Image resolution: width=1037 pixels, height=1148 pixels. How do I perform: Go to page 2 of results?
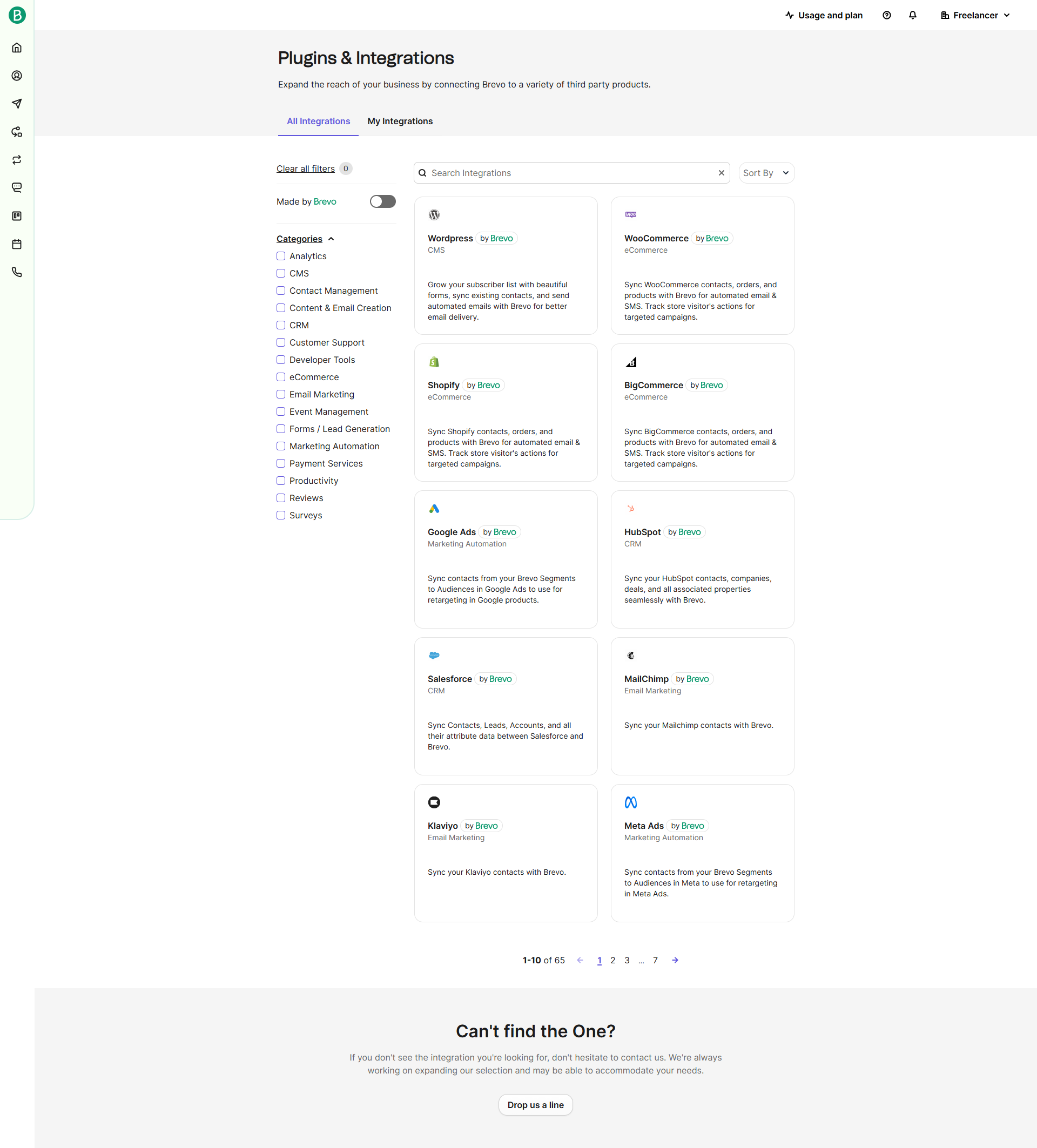click(612, 961)
